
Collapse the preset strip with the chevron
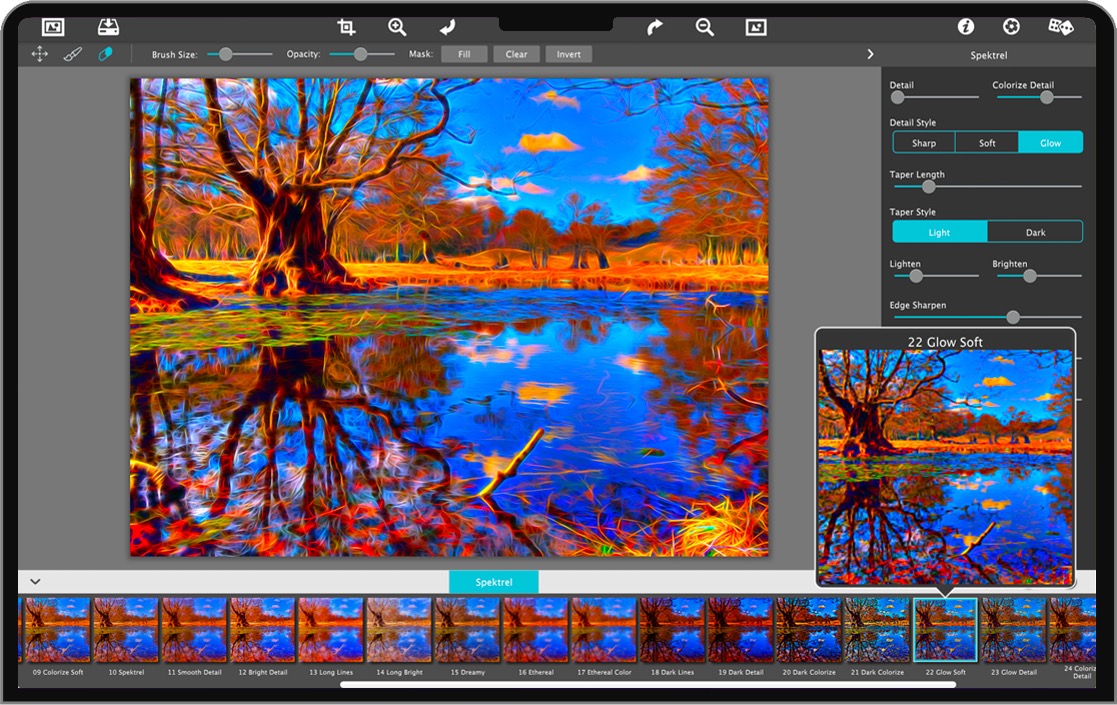35,581
